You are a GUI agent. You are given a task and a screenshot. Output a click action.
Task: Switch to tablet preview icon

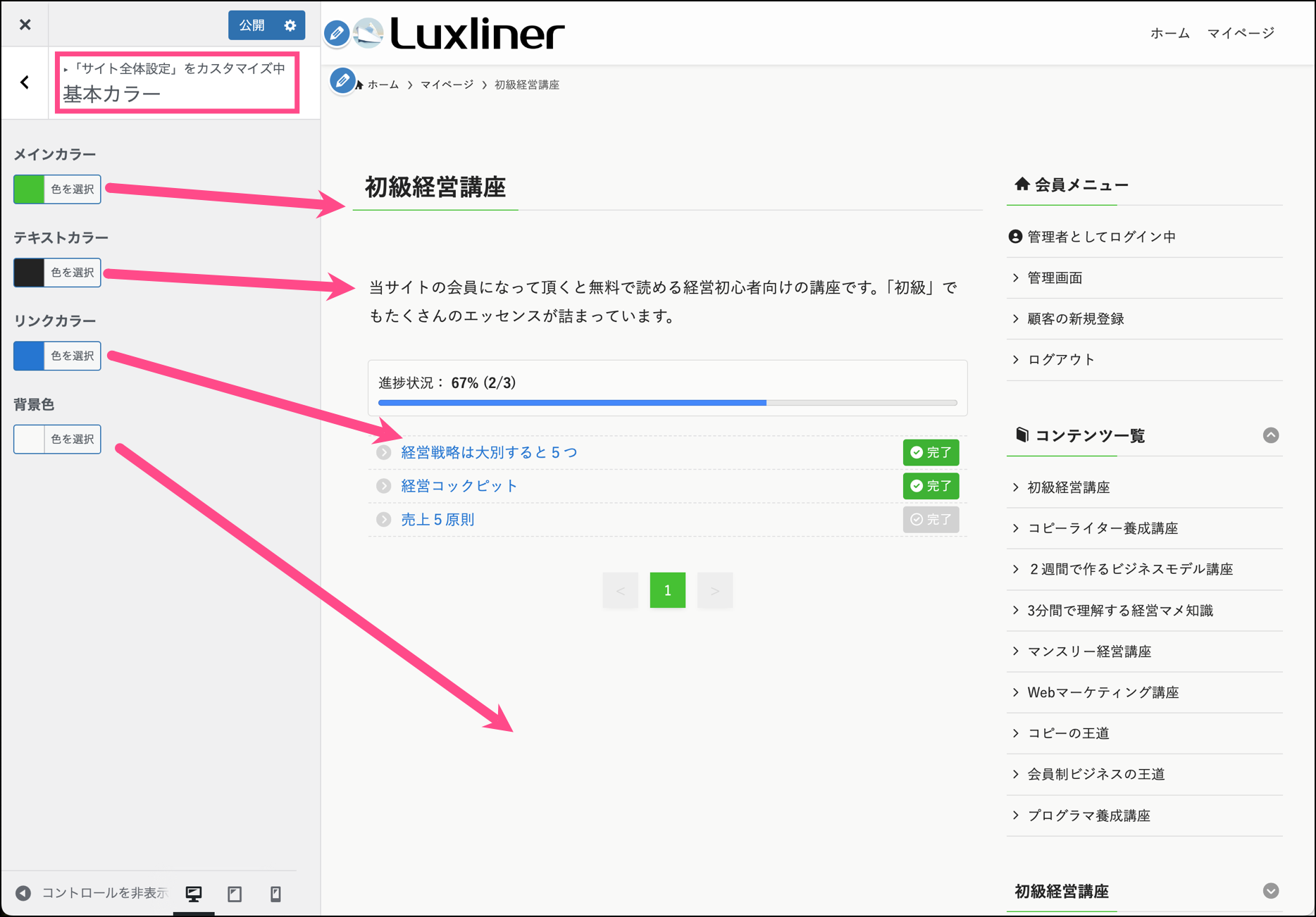tap(235, 894)
